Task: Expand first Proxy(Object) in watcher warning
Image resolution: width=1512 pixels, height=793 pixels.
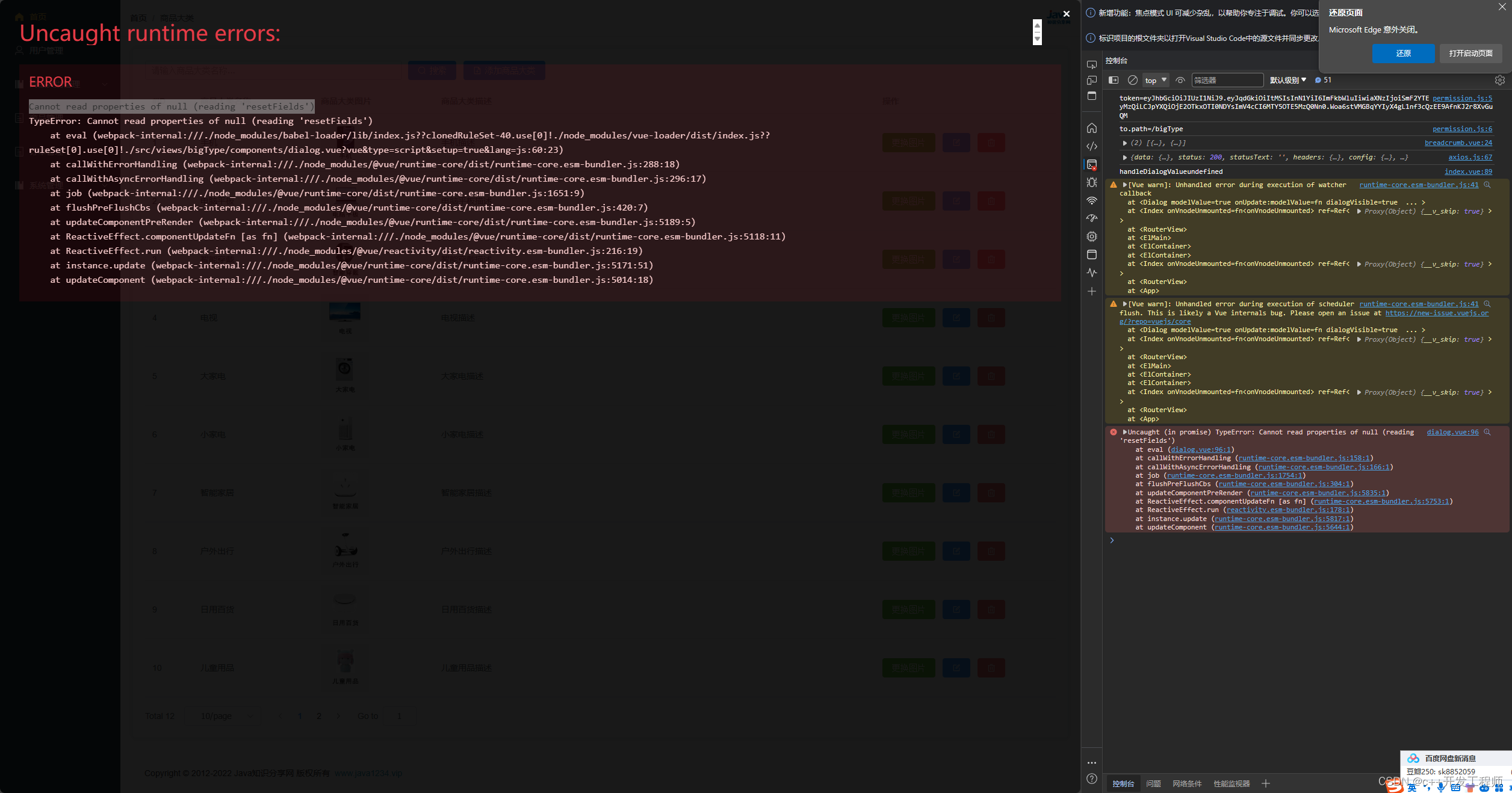Action: 1359,211
